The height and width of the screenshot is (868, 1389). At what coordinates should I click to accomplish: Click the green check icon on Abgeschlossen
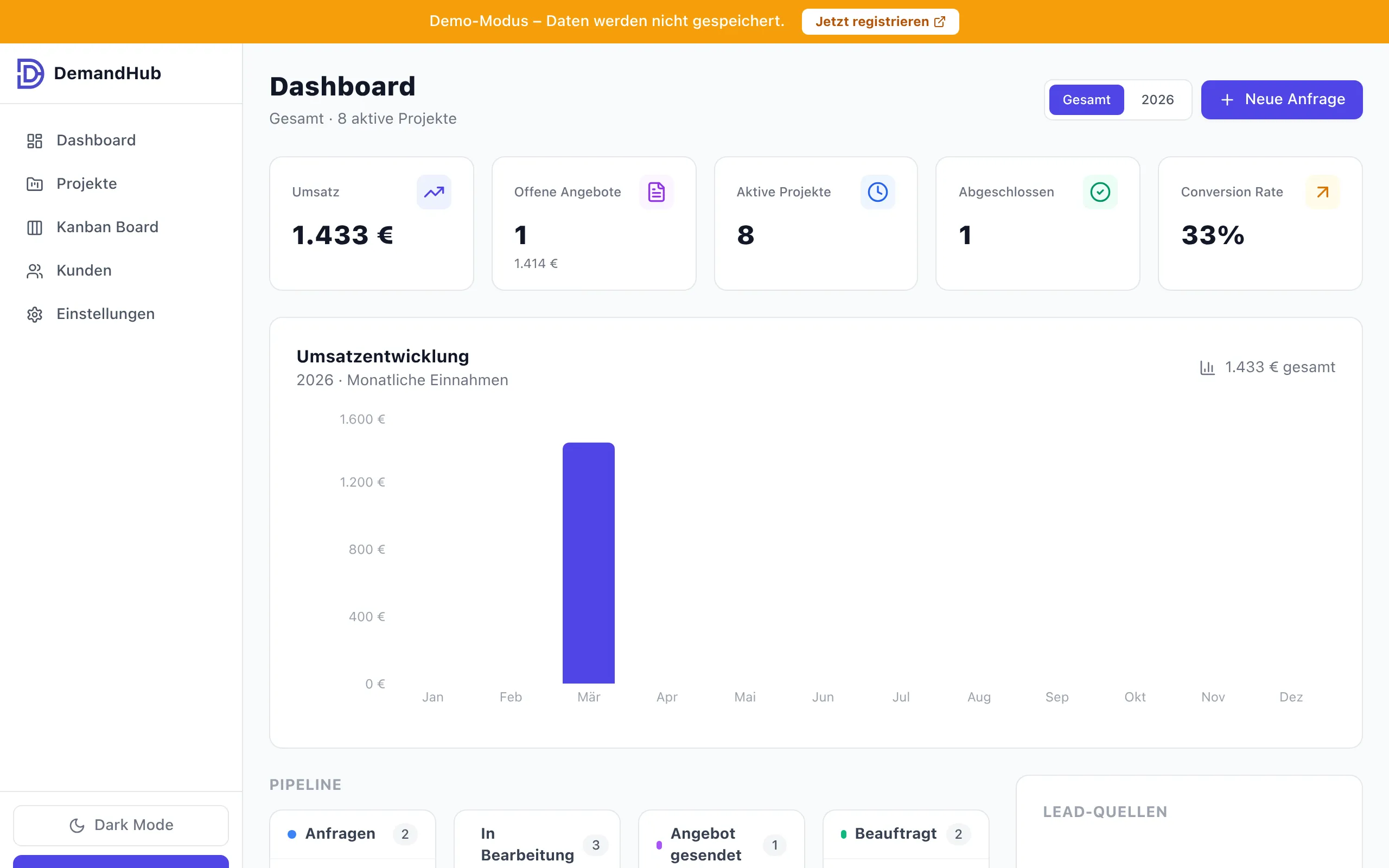click(x=1100, y=192)
